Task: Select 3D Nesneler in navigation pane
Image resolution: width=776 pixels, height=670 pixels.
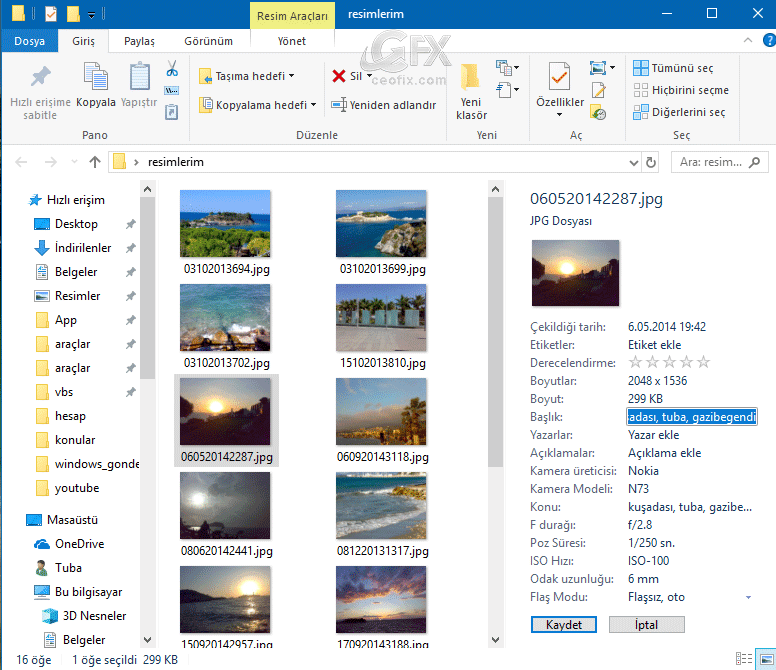Action: click(94, 616)
